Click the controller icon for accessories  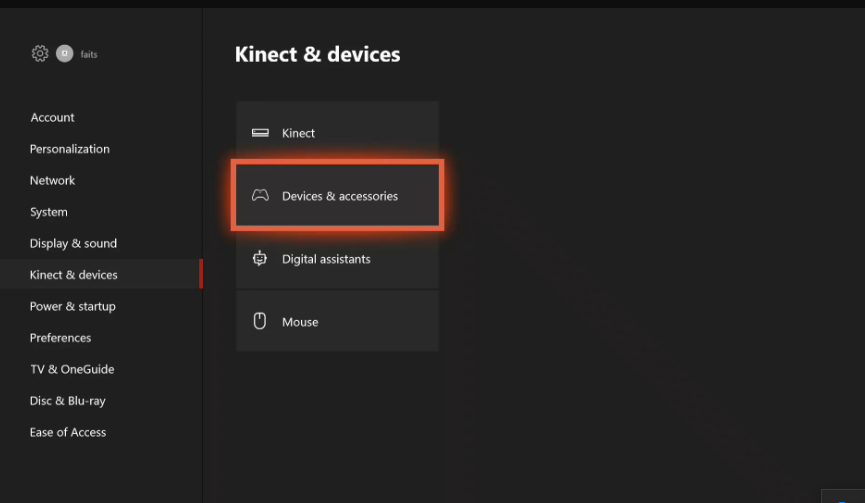tap(260, 195)
